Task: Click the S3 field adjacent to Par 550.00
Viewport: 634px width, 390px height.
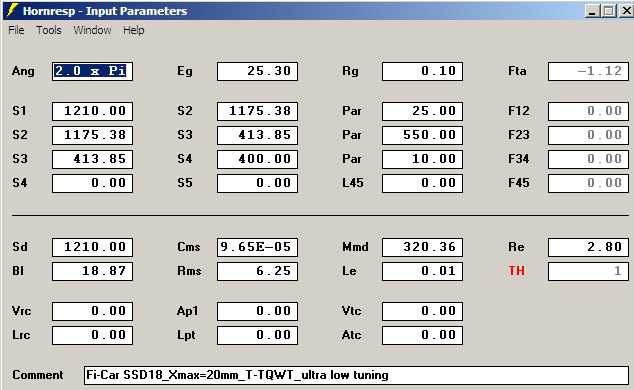Action: (257, 135)
